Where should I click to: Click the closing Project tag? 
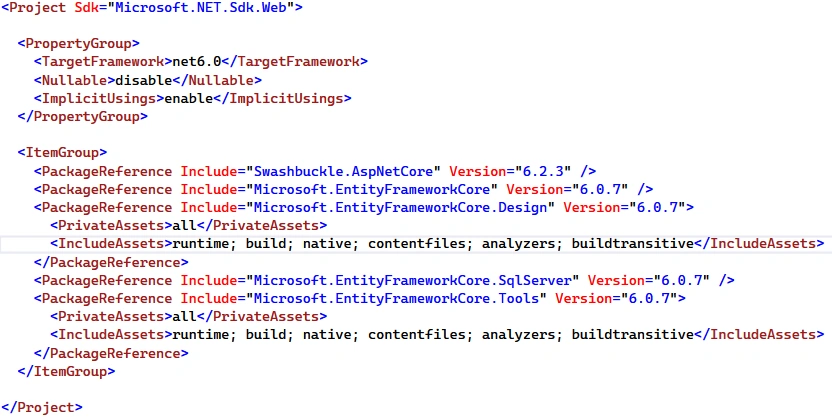tap(42, 407)
